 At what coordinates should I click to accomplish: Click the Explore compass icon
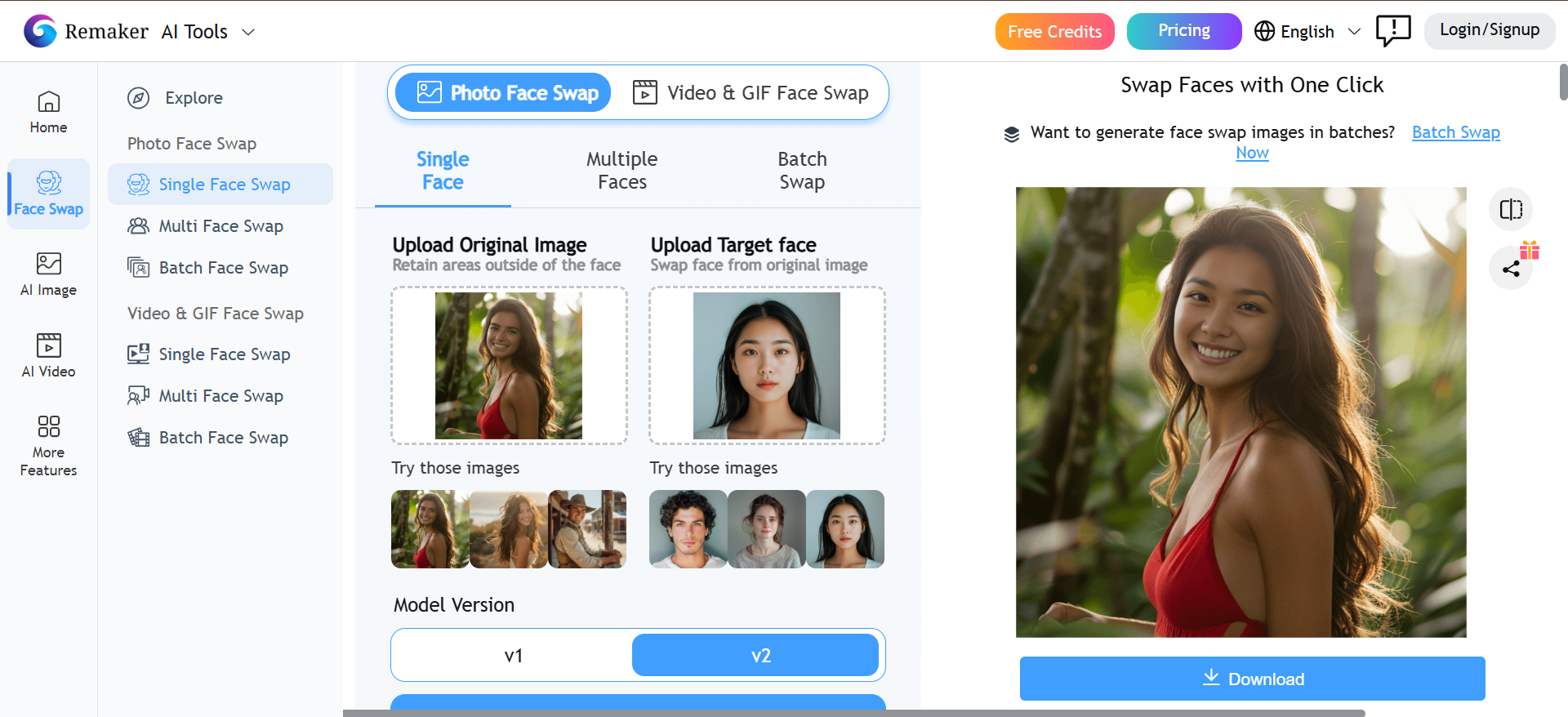(x=139, y=98)
